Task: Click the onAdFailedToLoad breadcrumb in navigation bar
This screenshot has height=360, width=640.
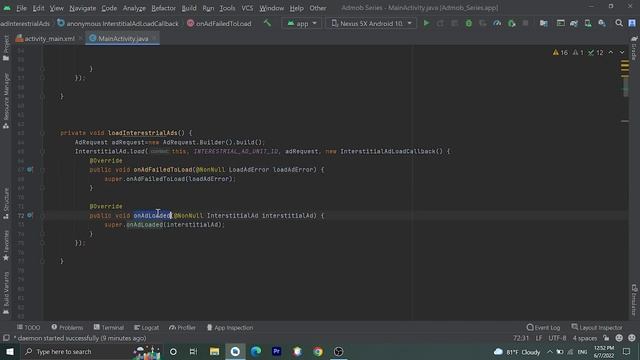Action: tap(219, 23)
